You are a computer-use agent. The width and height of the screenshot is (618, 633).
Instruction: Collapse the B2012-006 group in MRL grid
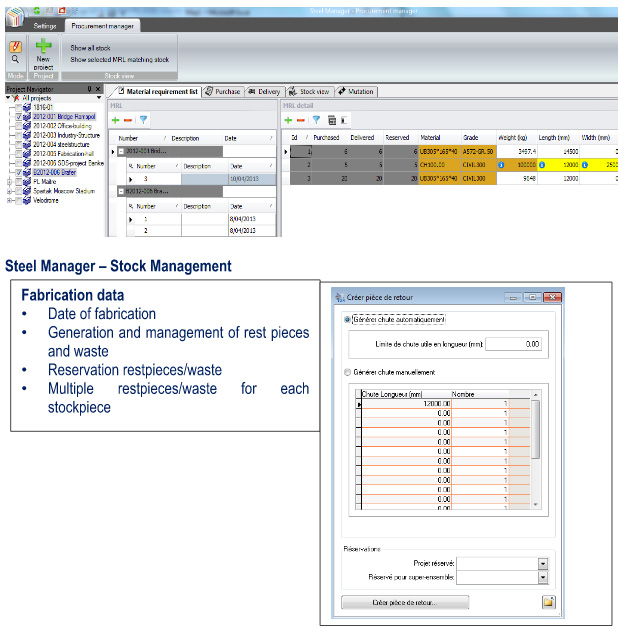coord(121,191)
